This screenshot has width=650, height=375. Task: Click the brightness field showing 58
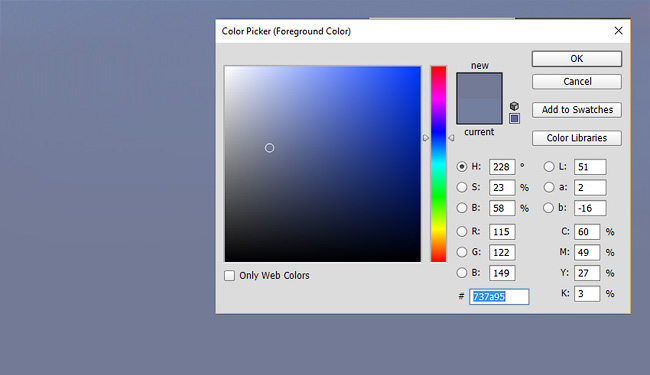coord(502,208)
